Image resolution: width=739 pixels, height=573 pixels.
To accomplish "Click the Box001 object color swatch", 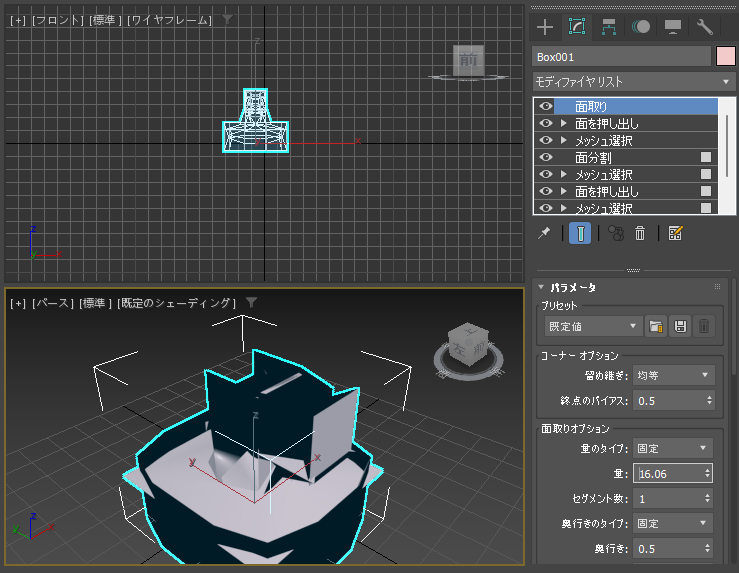I will point(726,56).
